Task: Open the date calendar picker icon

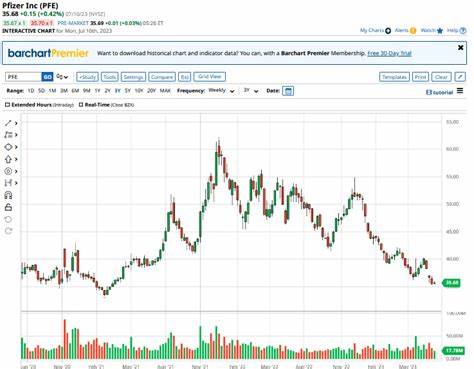Action: point(288,91)
